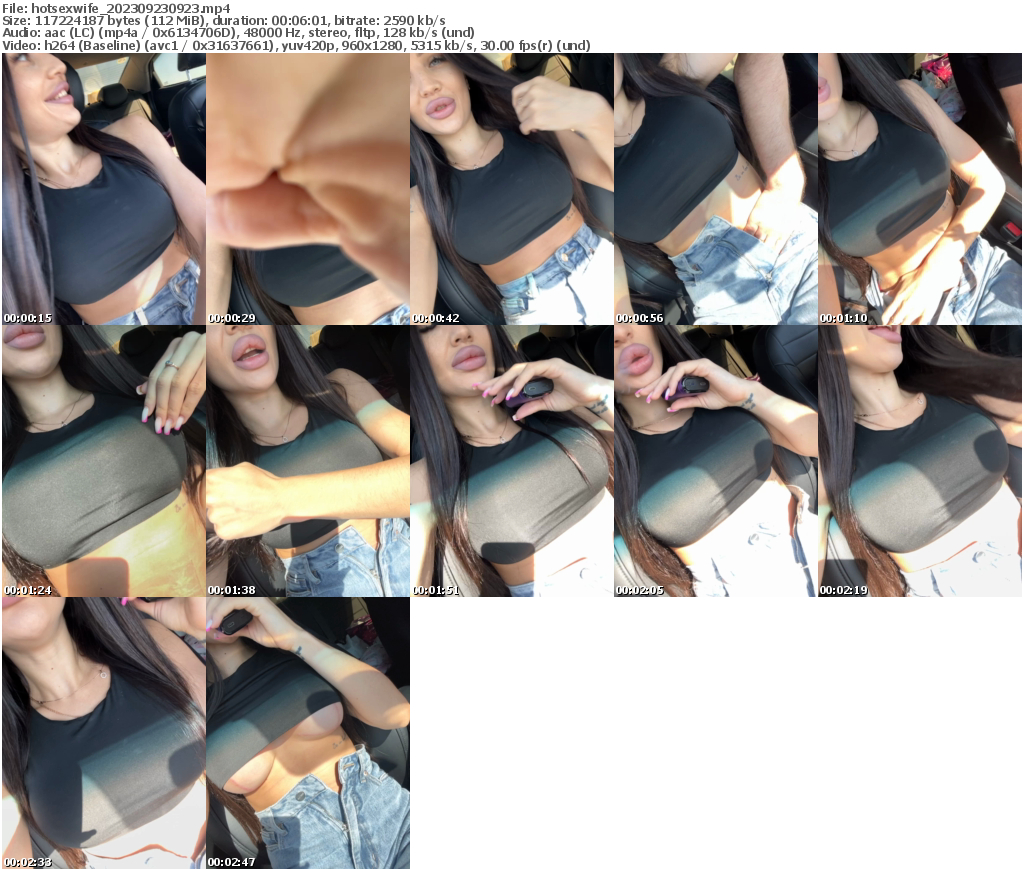The image size is (1024, 869).
Task: Click the 00:01:51 timestamp overlay
Action: (434, 590)
